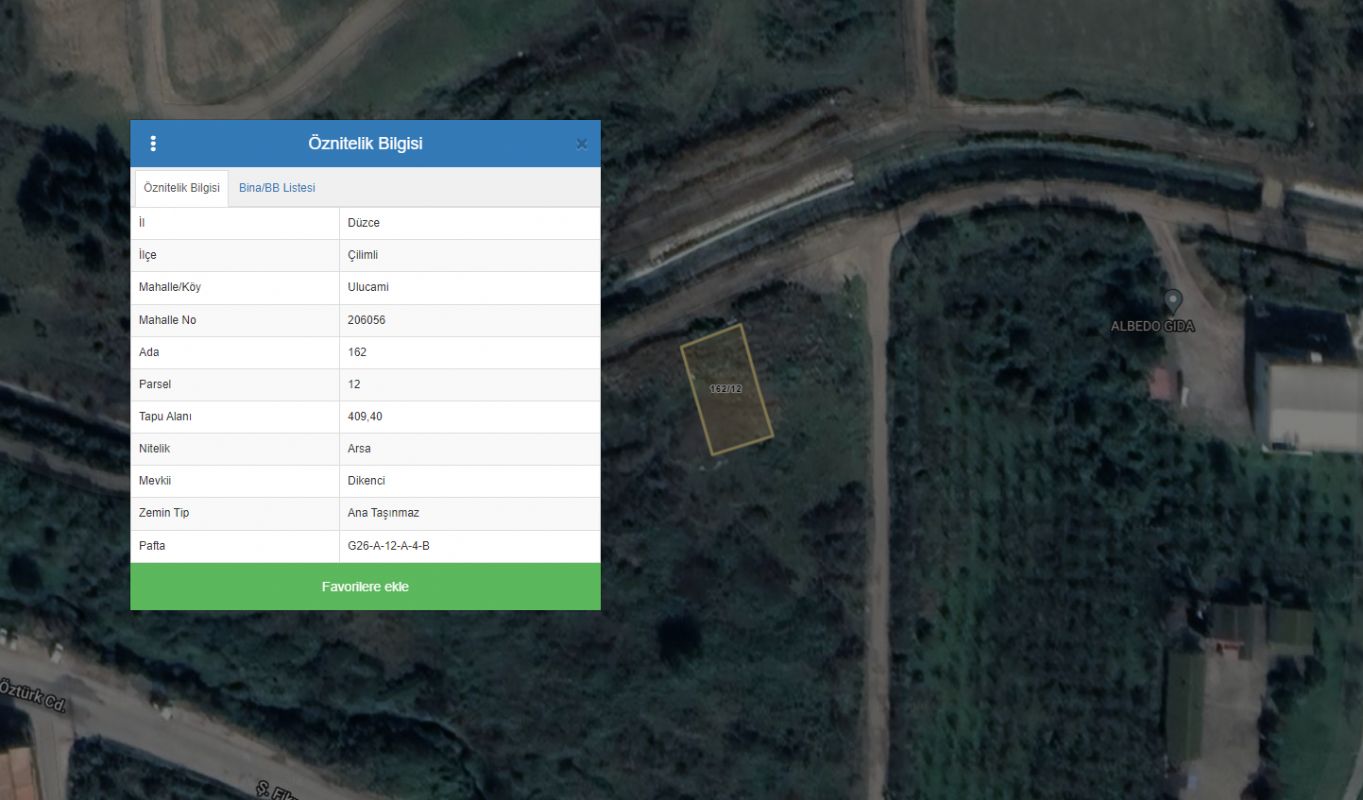Click the Parsel value 12 in table

354,384
